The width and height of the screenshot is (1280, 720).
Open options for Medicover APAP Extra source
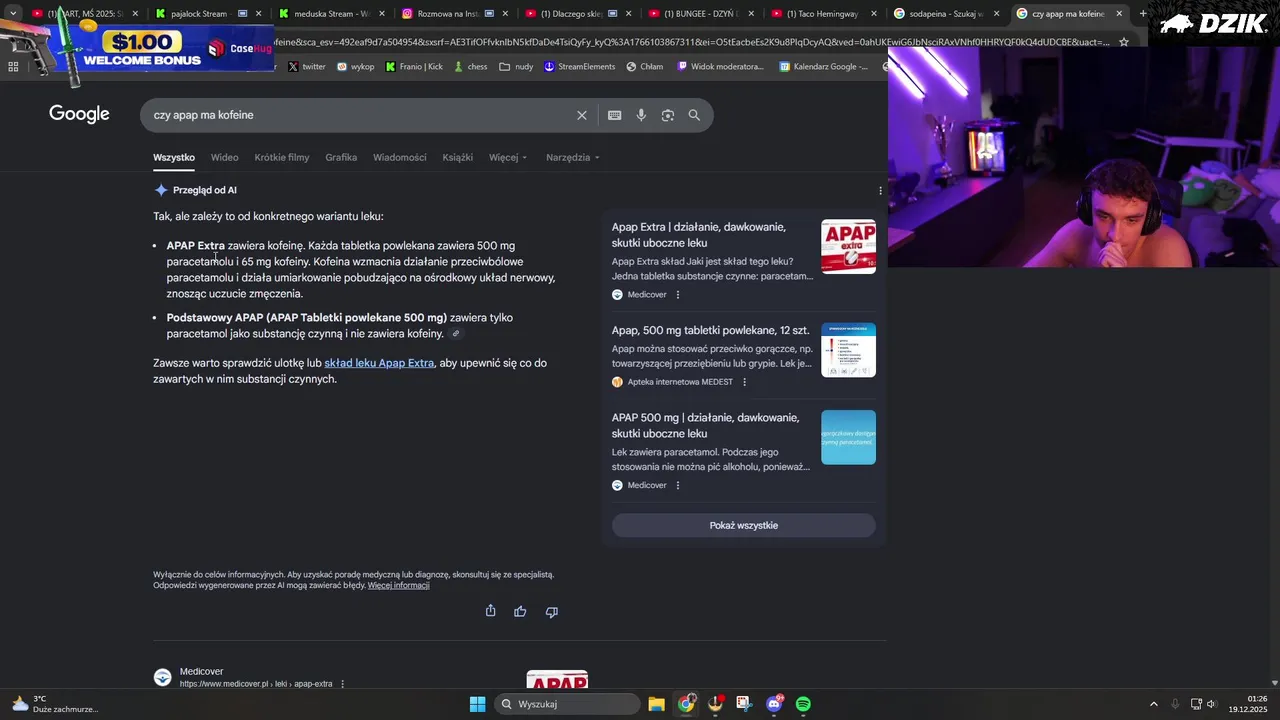point(678,294)
